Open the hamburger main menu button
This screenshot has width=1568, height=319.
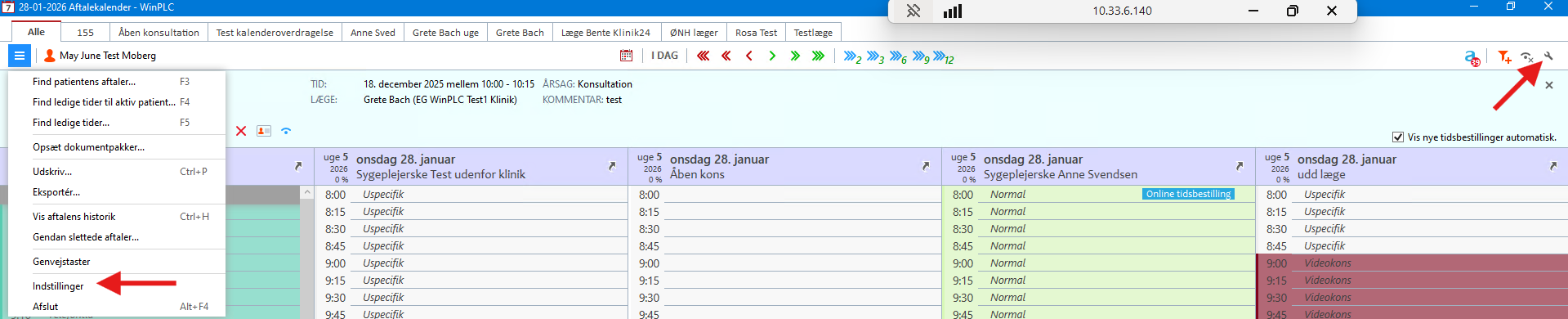19,56
